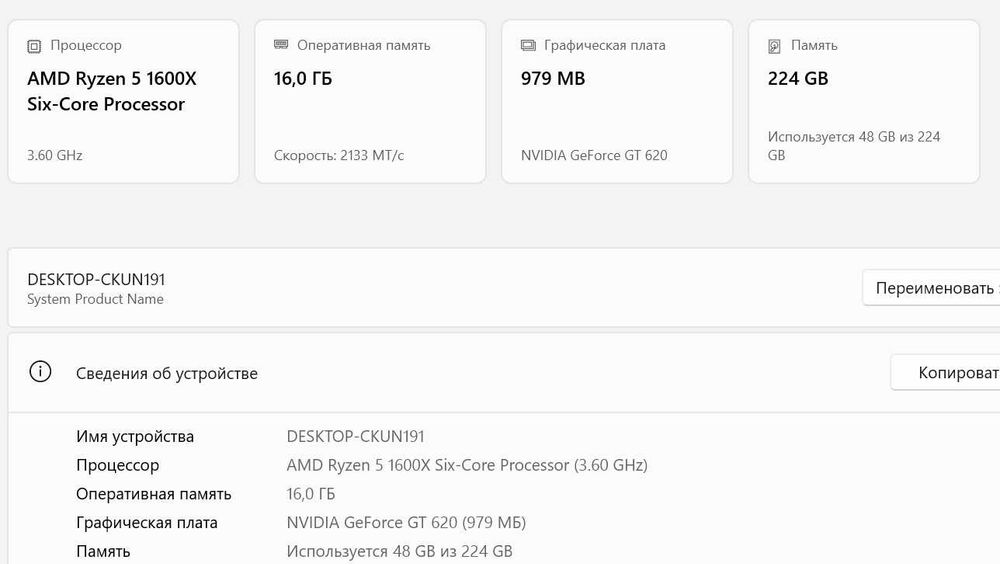This screenshot has width=1000, height=564.
Task: Click the processor chip icon
Action: coord(34,46)
